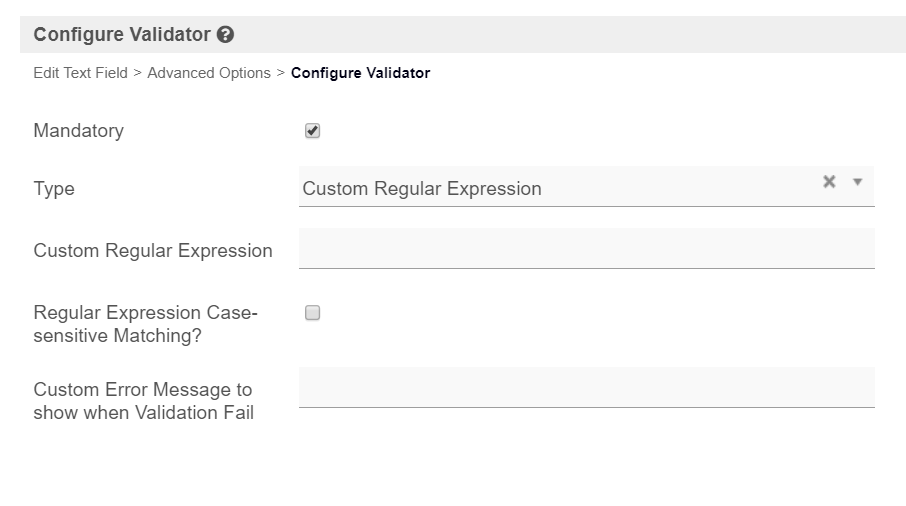Click separator arrow after Advanced Options
Viewport: 906px width, 506px height.
click(x=281, y=73)
